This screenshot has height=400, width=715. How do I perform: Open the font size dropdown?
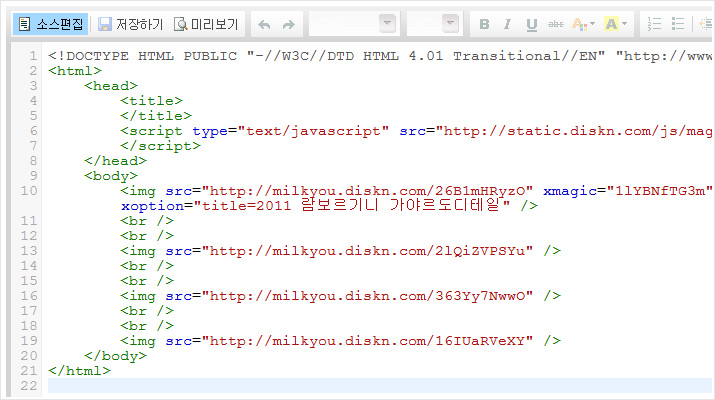coord(433,23)
